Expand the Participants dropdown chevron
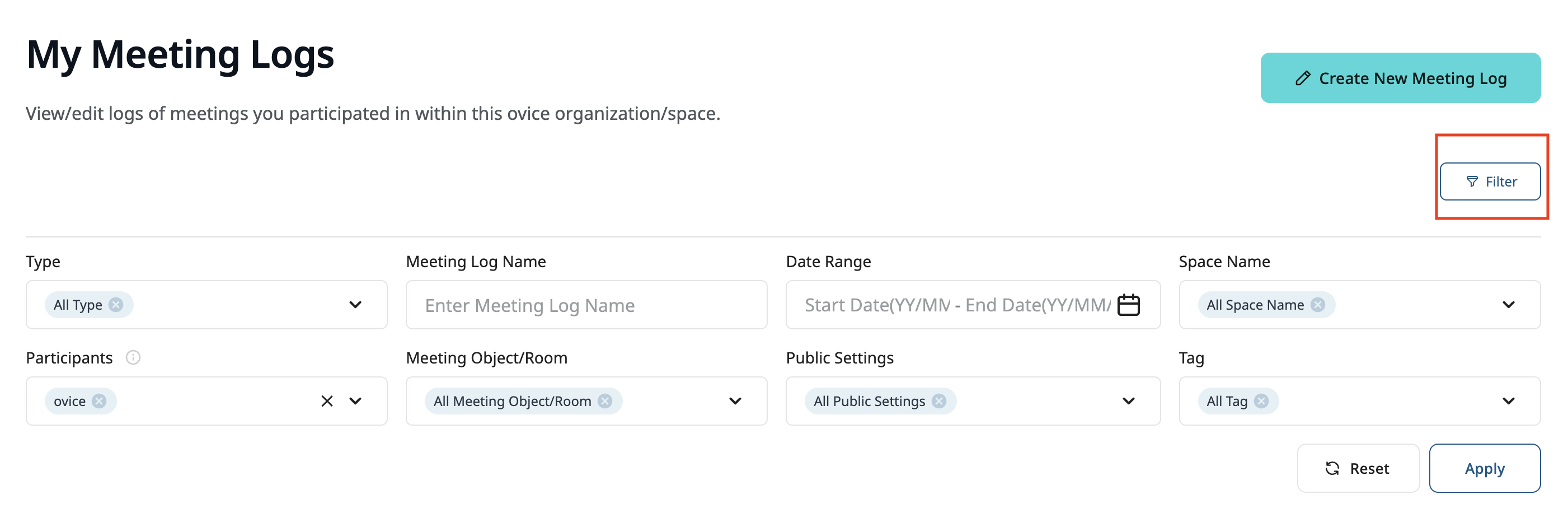 [x=355, y=401]
